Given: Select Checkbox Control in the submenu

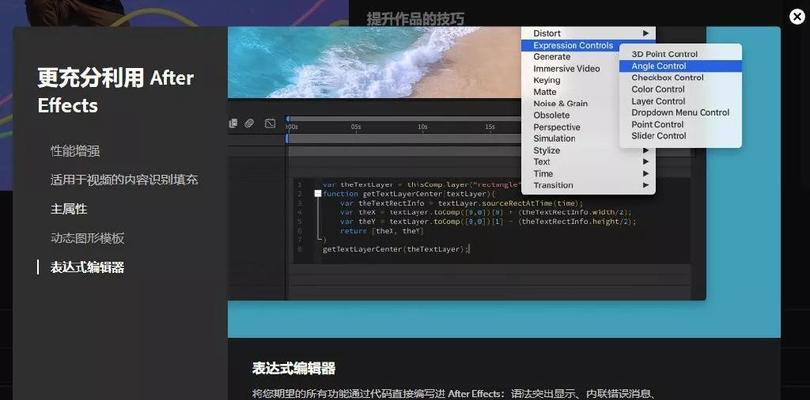Looking at the screenshot, I should (x=667, y=78).
